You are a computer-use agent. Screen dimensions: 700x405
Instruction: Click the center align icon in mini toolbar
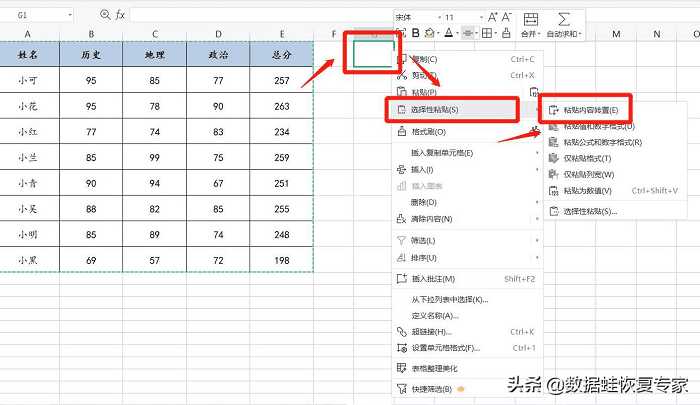[x=468, y=33]
